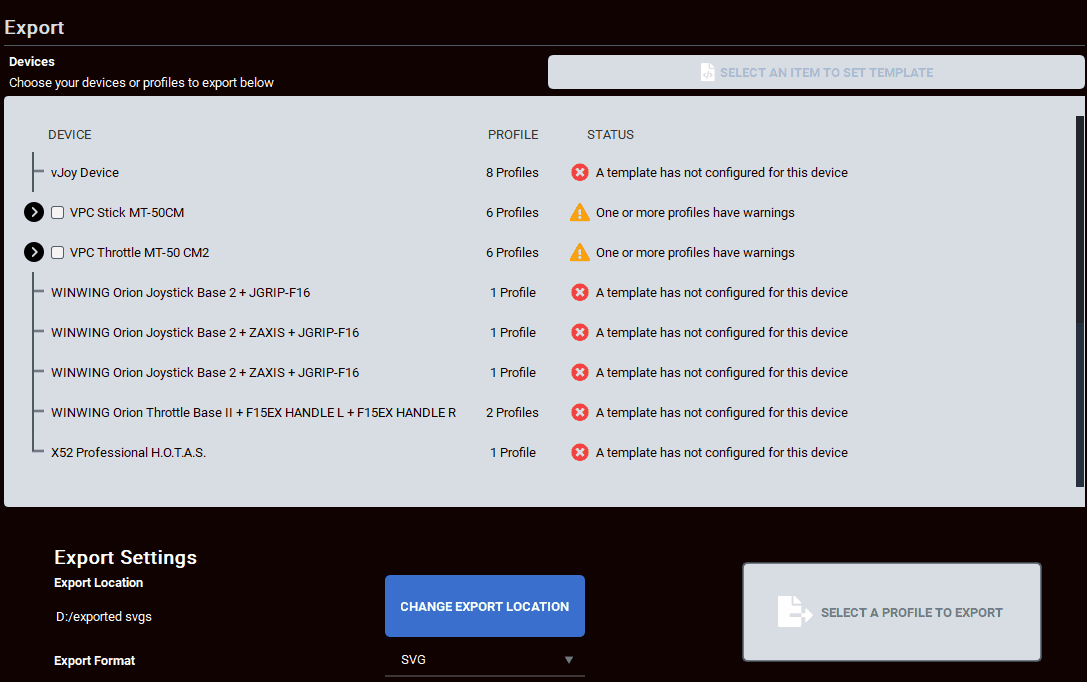Click the export file icon in Select a Profile button
This screenshot has width=1087, height=682.
[794, 612]
